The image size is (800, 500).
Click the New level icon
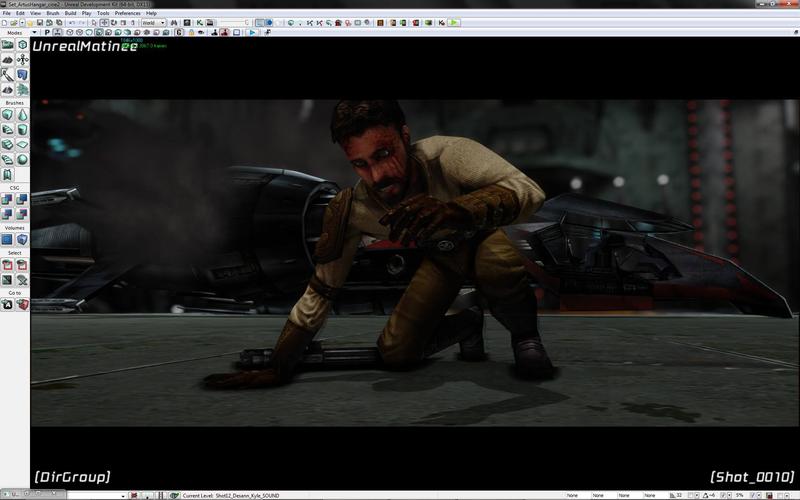click(x=5, y=23)
